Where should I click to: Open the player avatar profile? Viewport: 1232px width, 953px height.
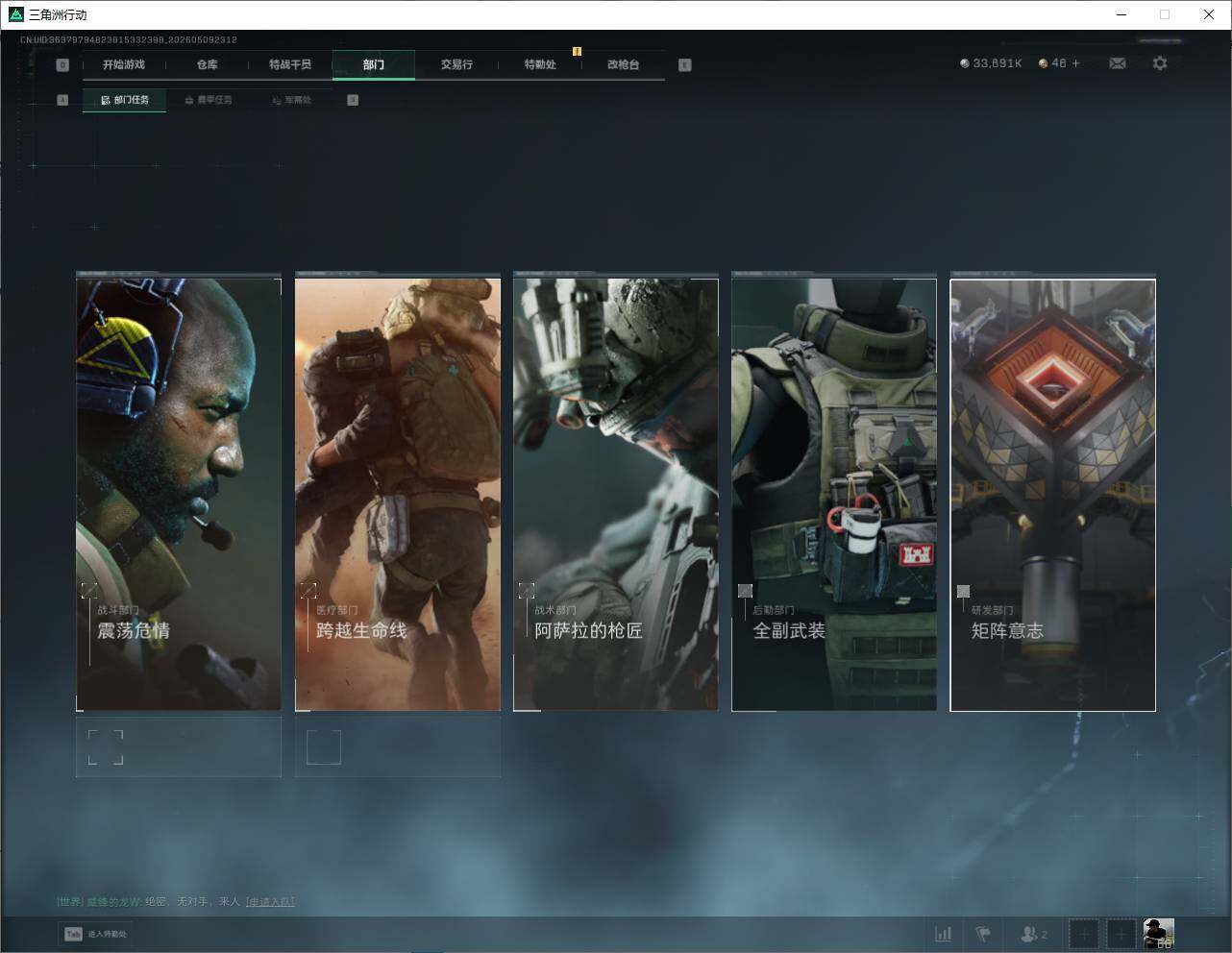coord(1158,934)
